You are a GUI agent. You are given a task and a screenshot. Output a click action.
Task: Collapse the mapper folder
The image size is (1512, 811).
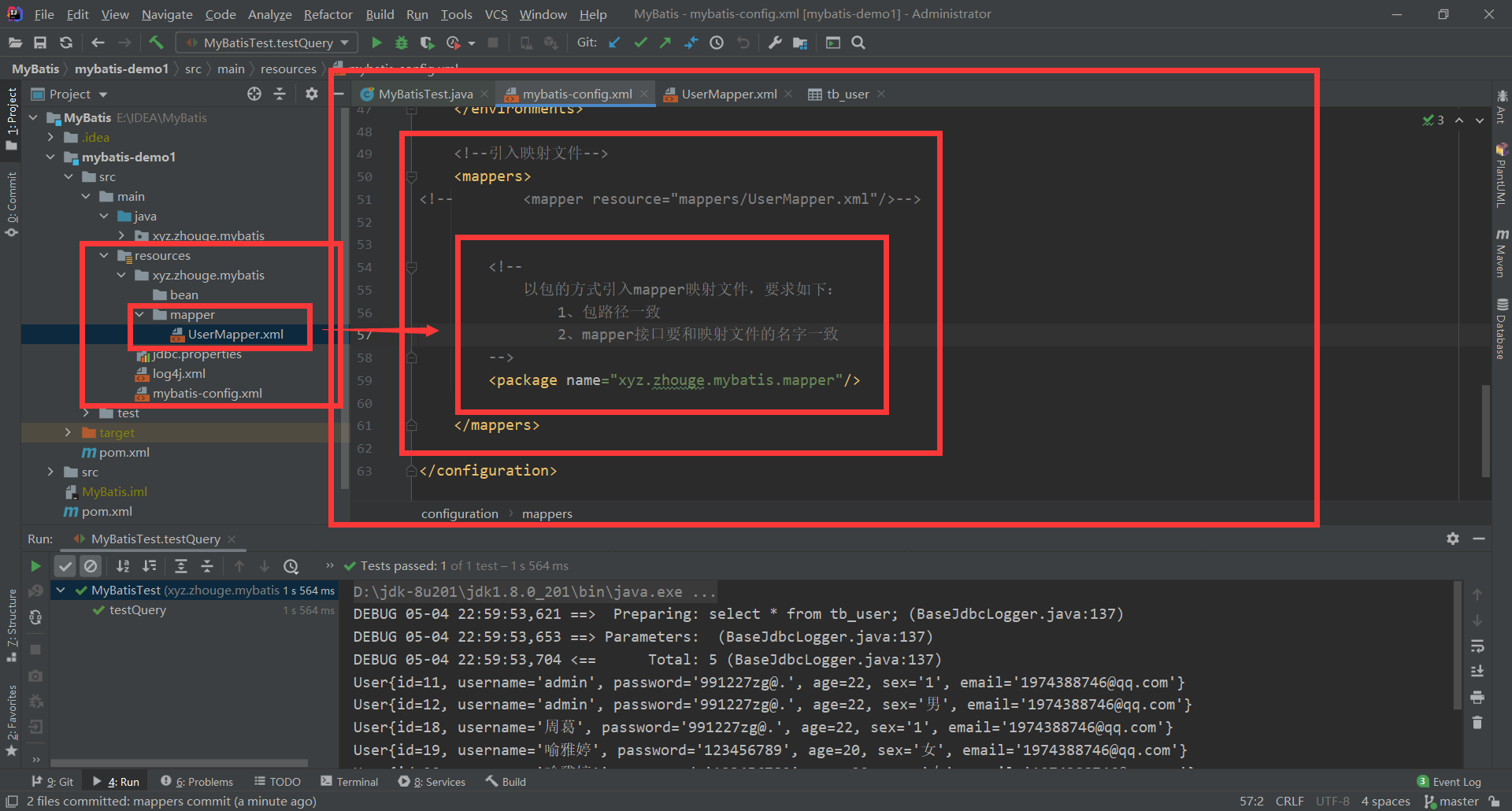139,314
